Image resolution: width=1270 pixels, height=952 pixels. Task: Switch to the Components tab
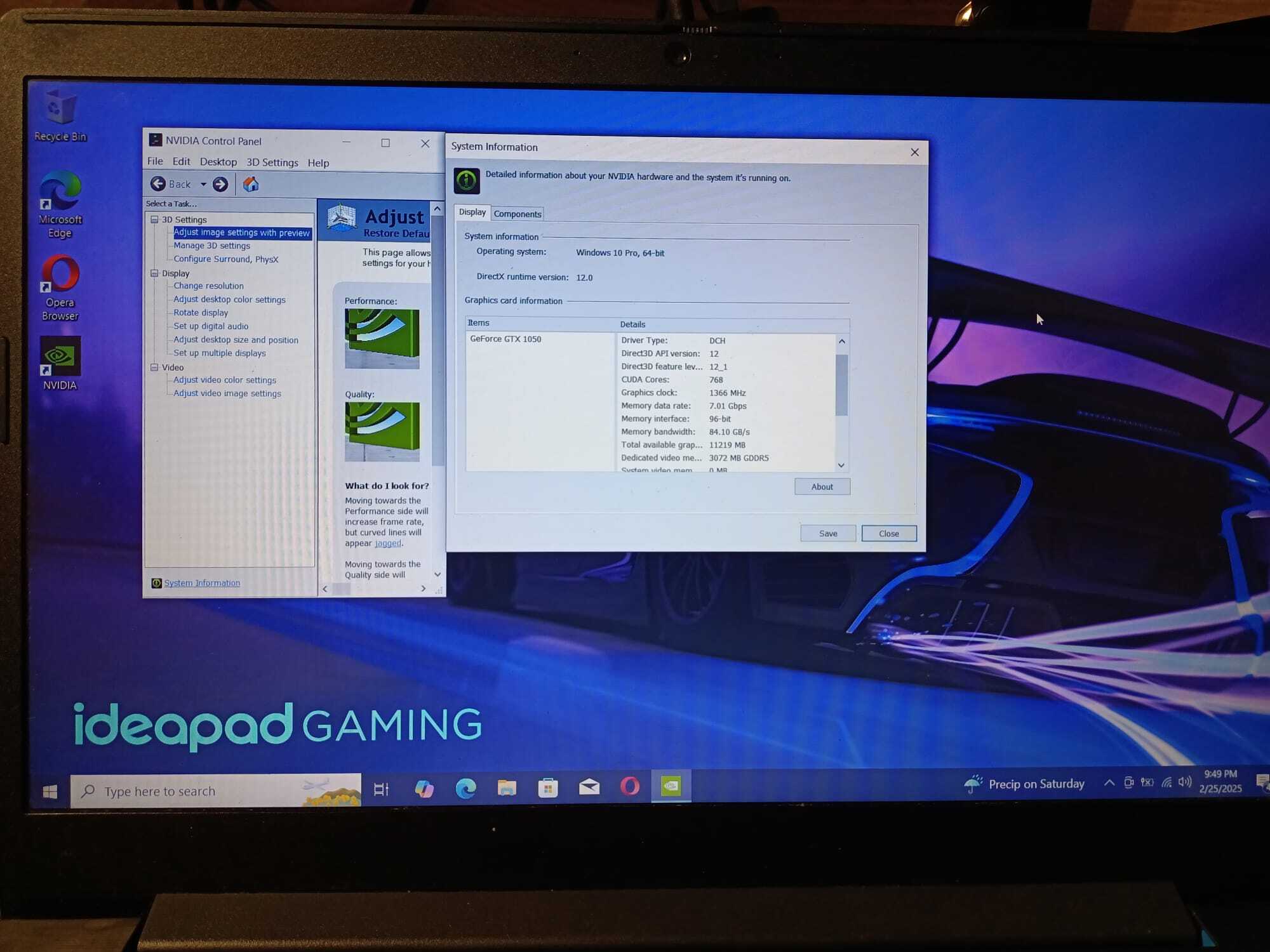click(517, 214)
